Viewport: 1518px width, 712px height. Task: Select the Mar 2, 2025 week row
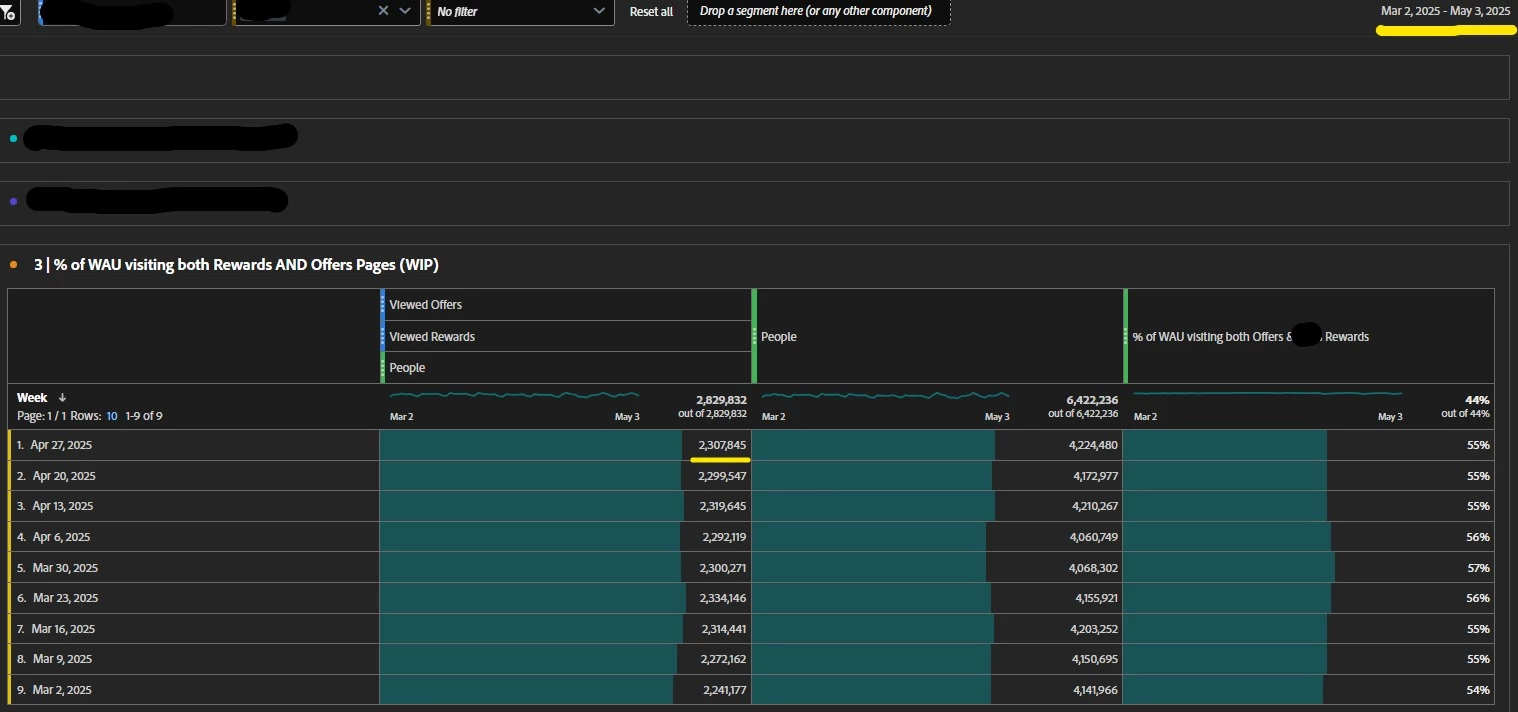[194, 690]
